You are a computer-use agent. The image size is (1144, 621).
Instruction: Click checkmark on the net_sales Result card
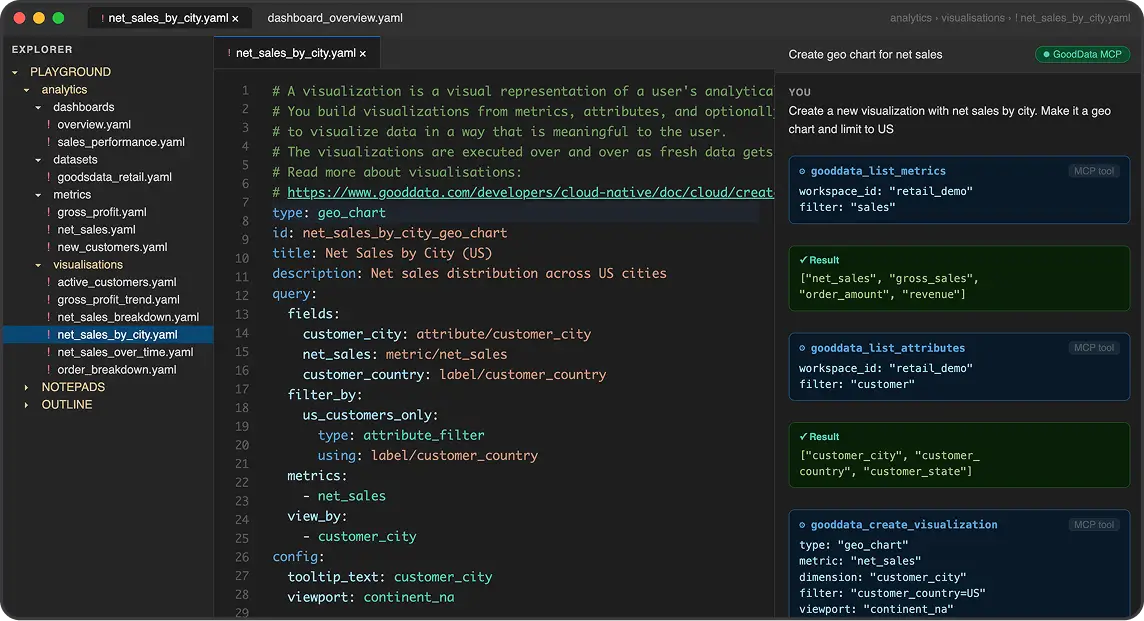pyautogui.click(x=803, y=261)
